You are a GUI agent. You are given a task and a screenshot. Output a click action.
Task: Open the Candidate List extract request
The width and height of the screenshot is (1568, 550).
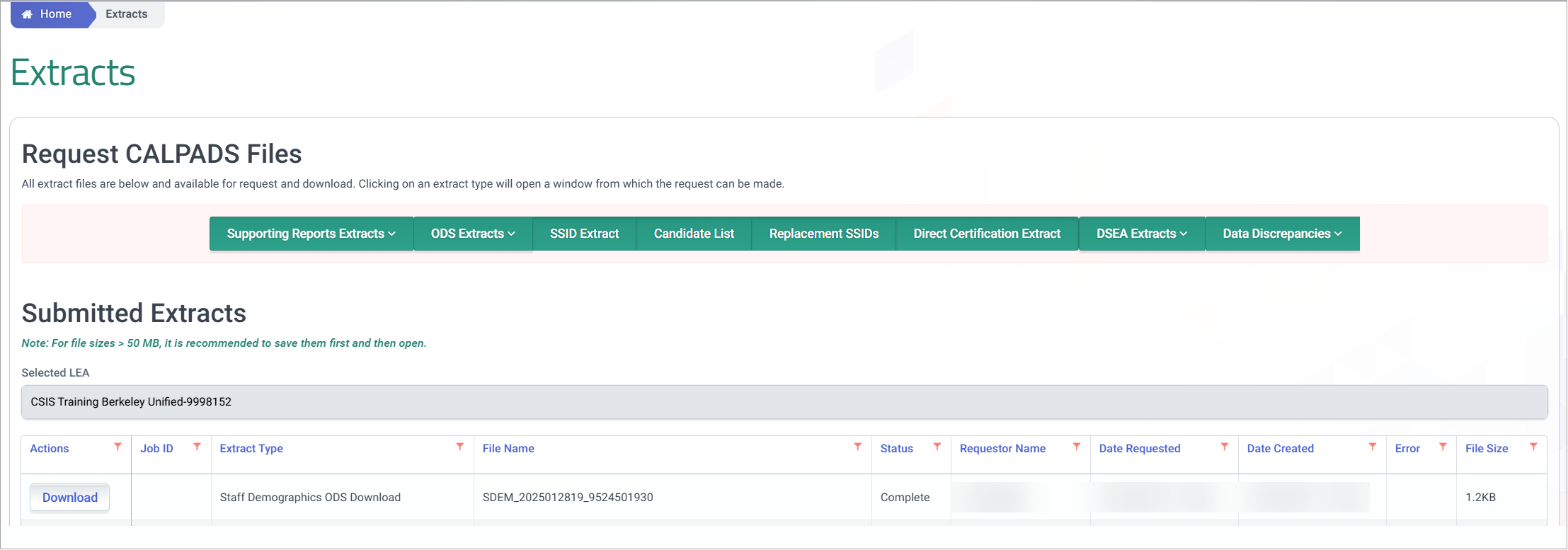tap(694, 234)
